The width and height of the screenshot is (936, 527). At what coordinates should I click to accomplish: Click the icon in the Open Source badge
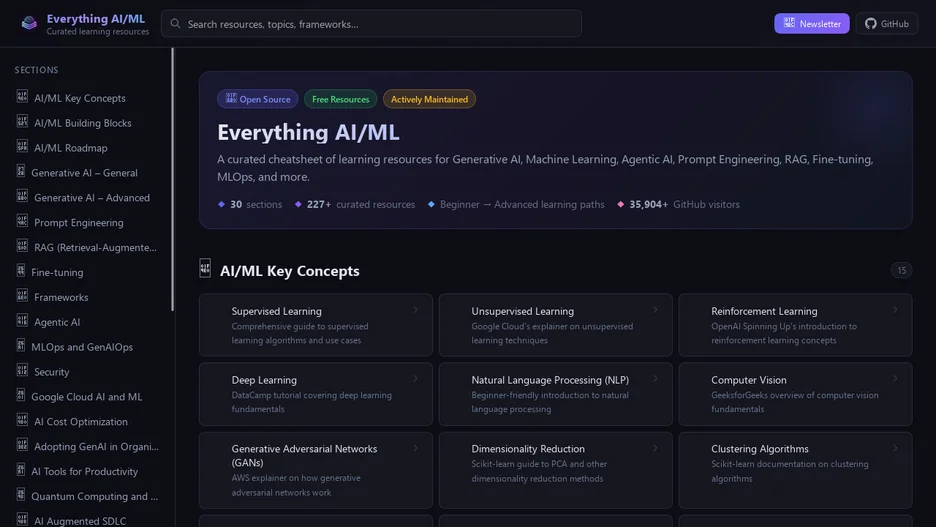click(x=231, y=98)
